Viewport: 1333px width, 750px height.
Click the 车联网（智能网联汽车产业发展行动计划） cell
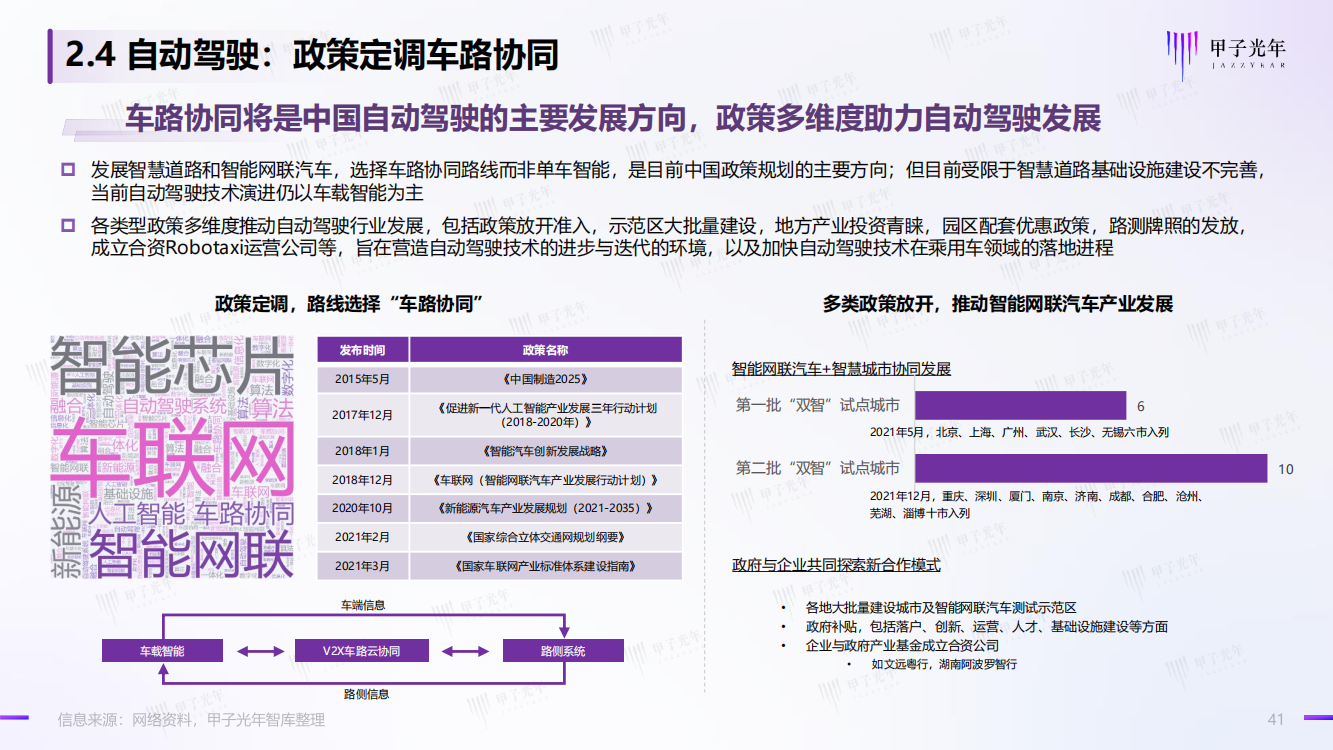[x=546, y=480]
